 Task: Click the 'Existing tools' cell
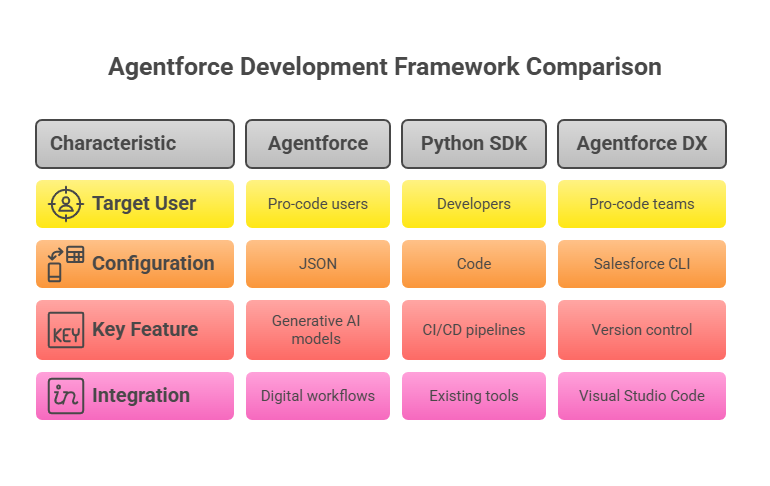coord(474,396)
